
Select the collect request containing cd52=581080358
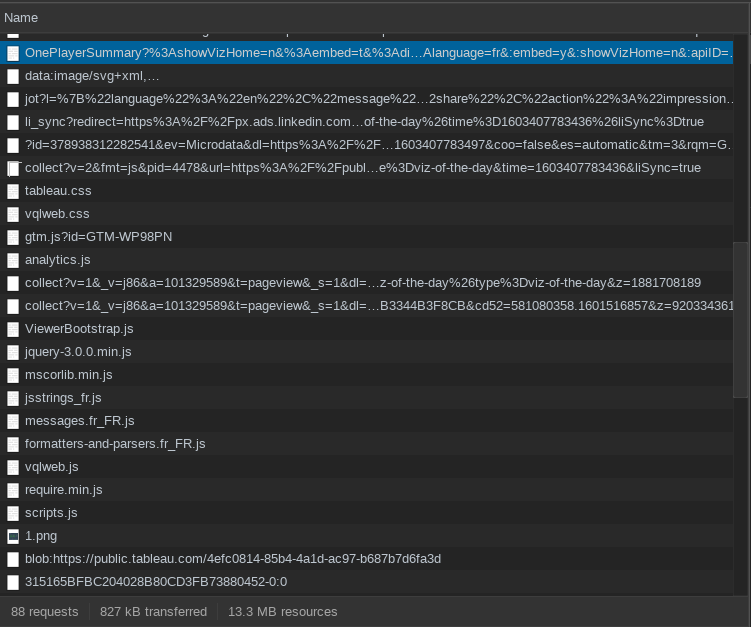click(x=366, y=306)
